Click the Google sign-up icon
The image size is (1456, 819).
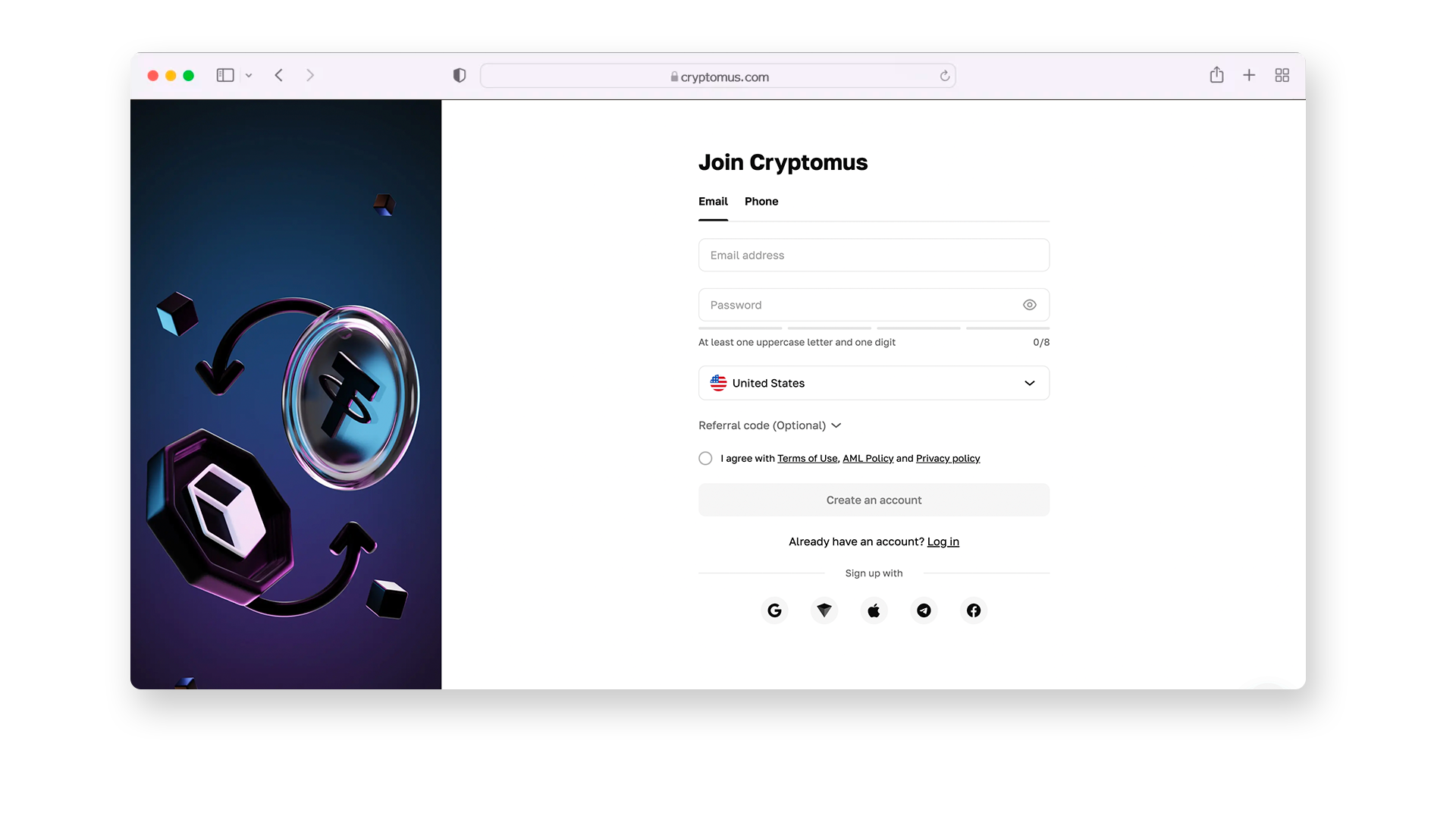click(x=774, y=610)
